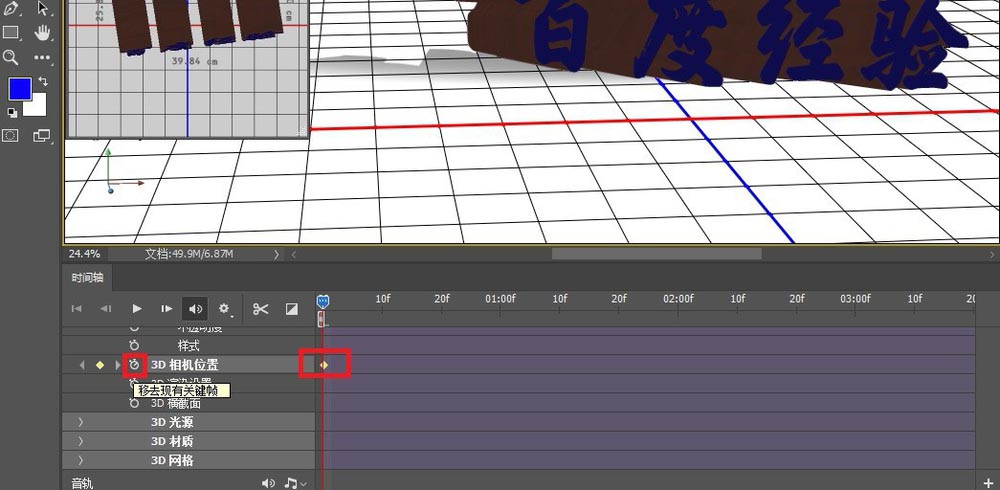Click the 01:00f mark on time ruler
This screenshot has height=490, width=1000.
coord(500,299)
